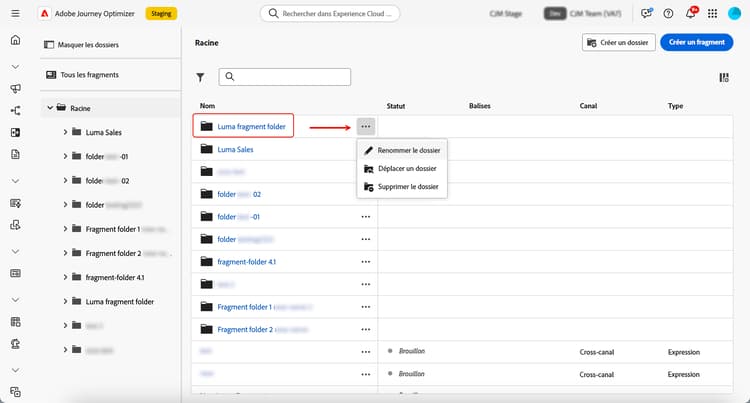The image size is (750, 403).
Task: Click the Statut column header
Action: (x=396, y=106)
